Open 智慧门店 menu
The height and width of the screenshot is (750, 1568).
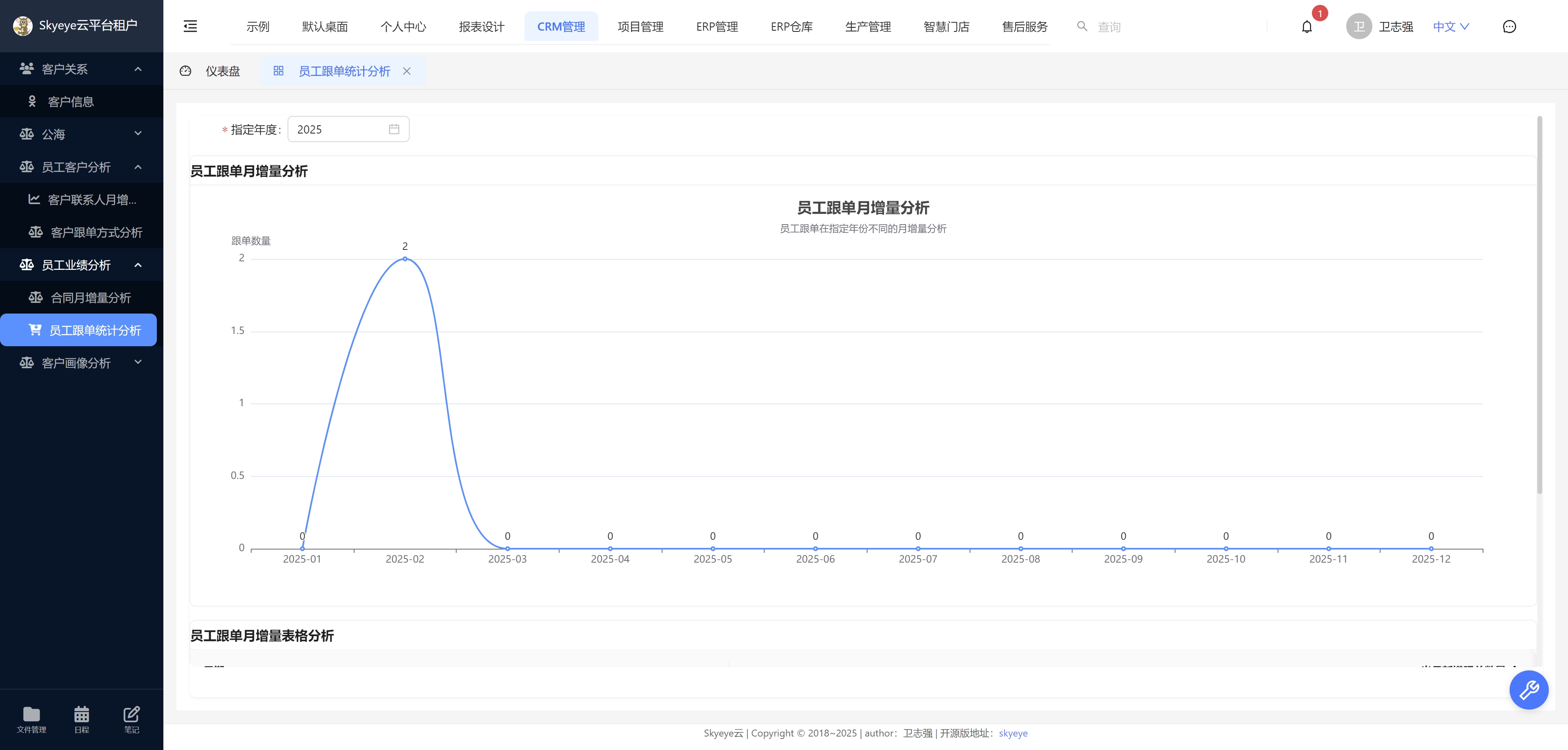(x=946, y=27)
